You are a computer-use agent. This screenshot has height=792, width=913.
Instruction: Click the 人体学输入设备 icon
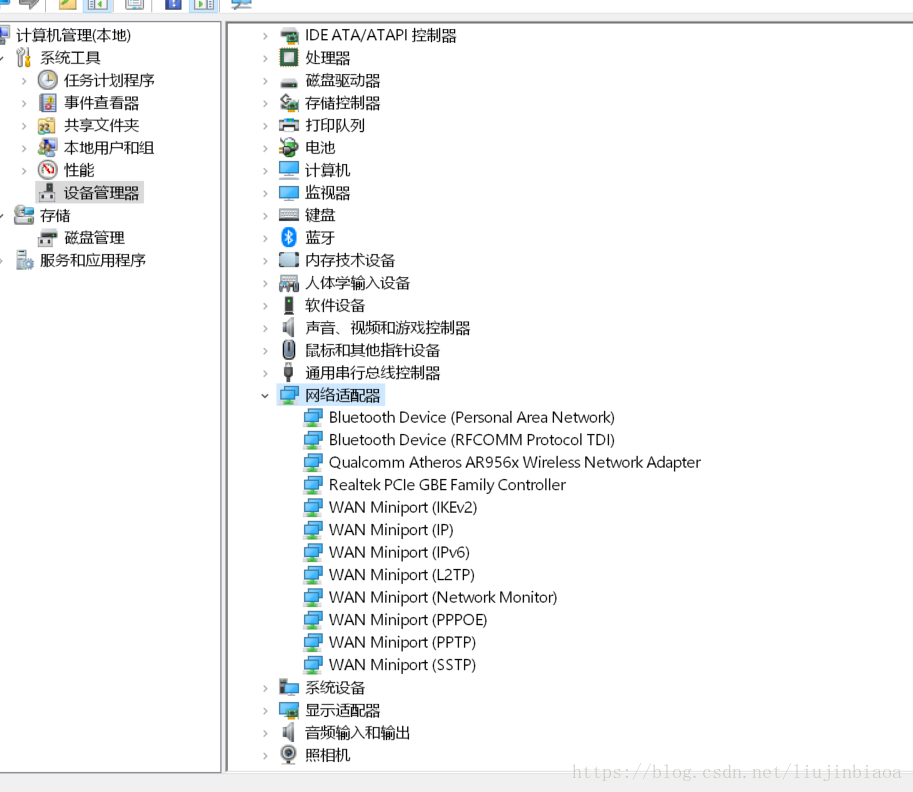tap(289, 283)
